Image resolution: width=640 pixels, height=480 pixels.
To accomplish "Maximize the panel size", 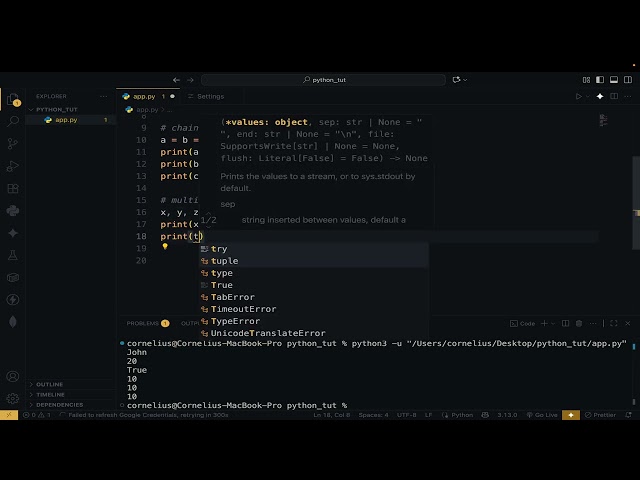I will click(x=613, y=323).
